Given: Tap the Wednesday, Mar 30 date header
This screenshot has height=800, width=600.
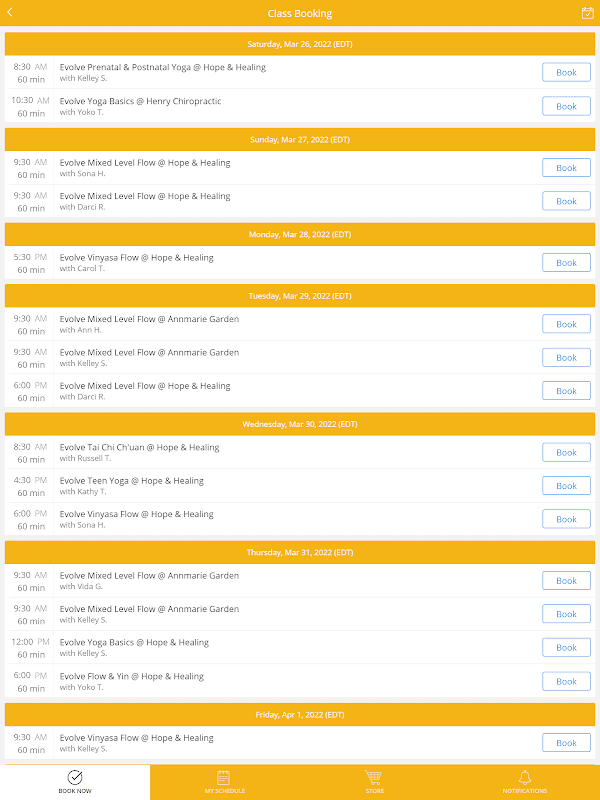Looking at the screenshot, I should point(300,424).
